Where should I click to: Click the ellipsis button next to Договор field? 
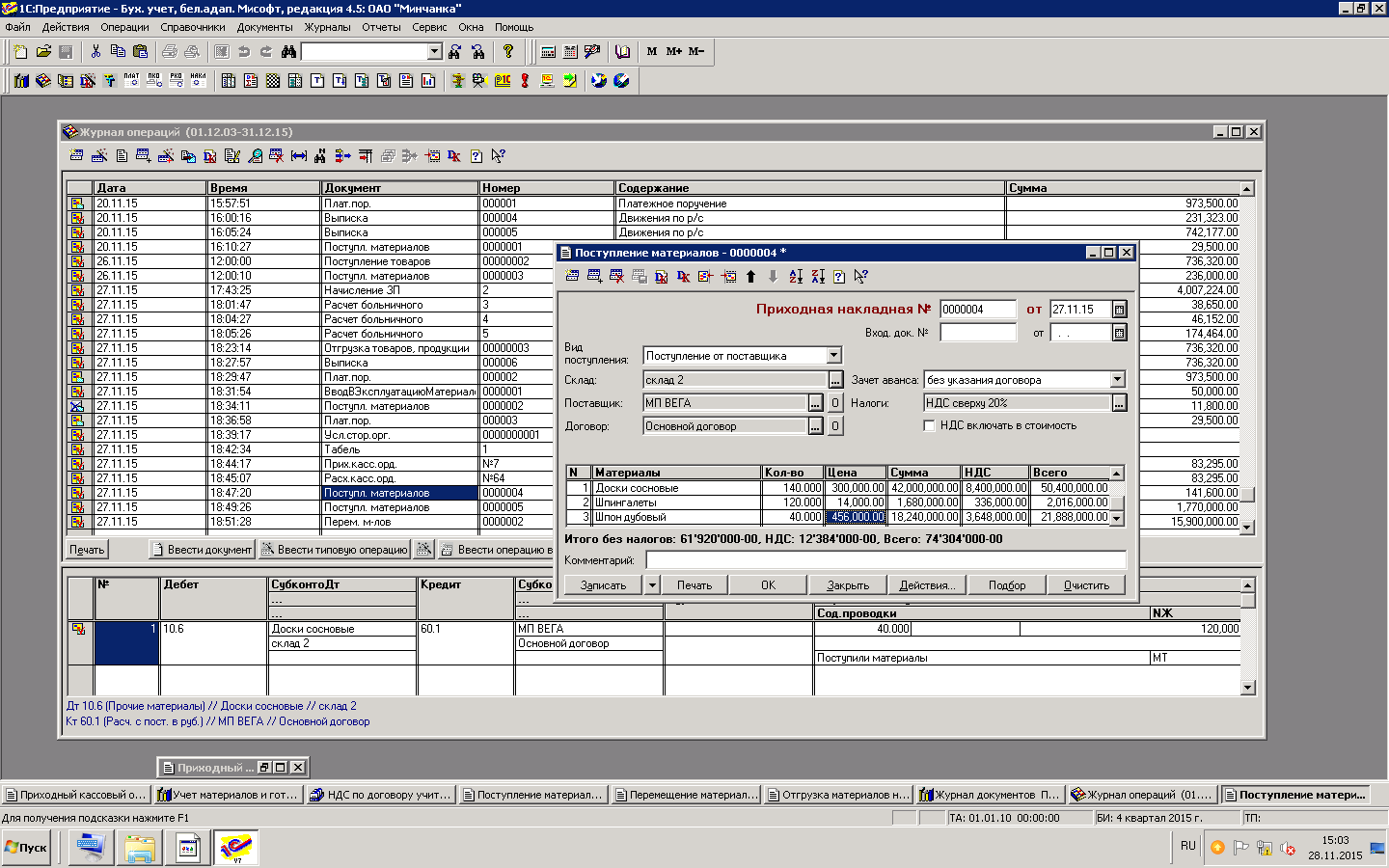point(815,426)
